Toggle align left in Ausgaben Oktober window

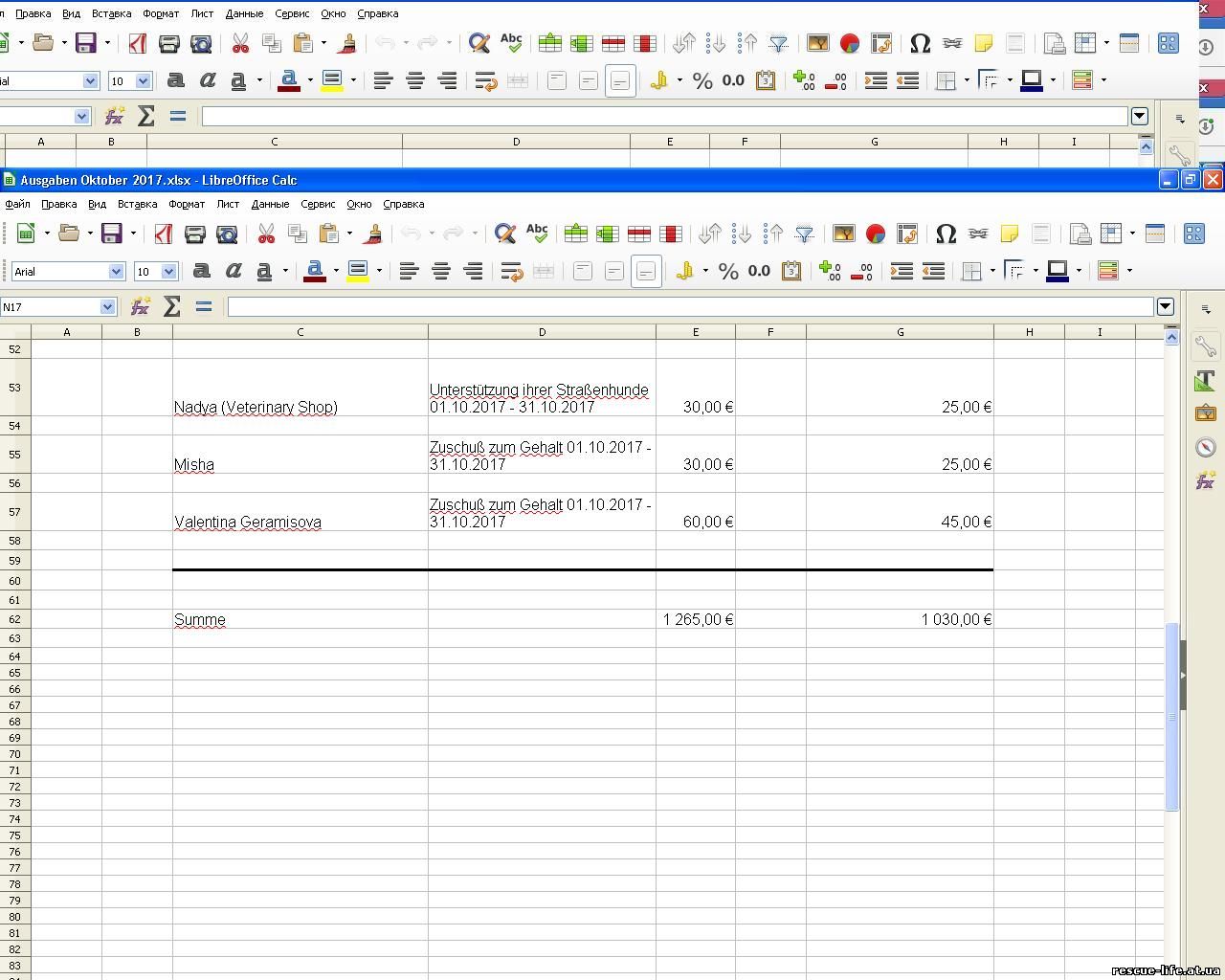[410, 272]
